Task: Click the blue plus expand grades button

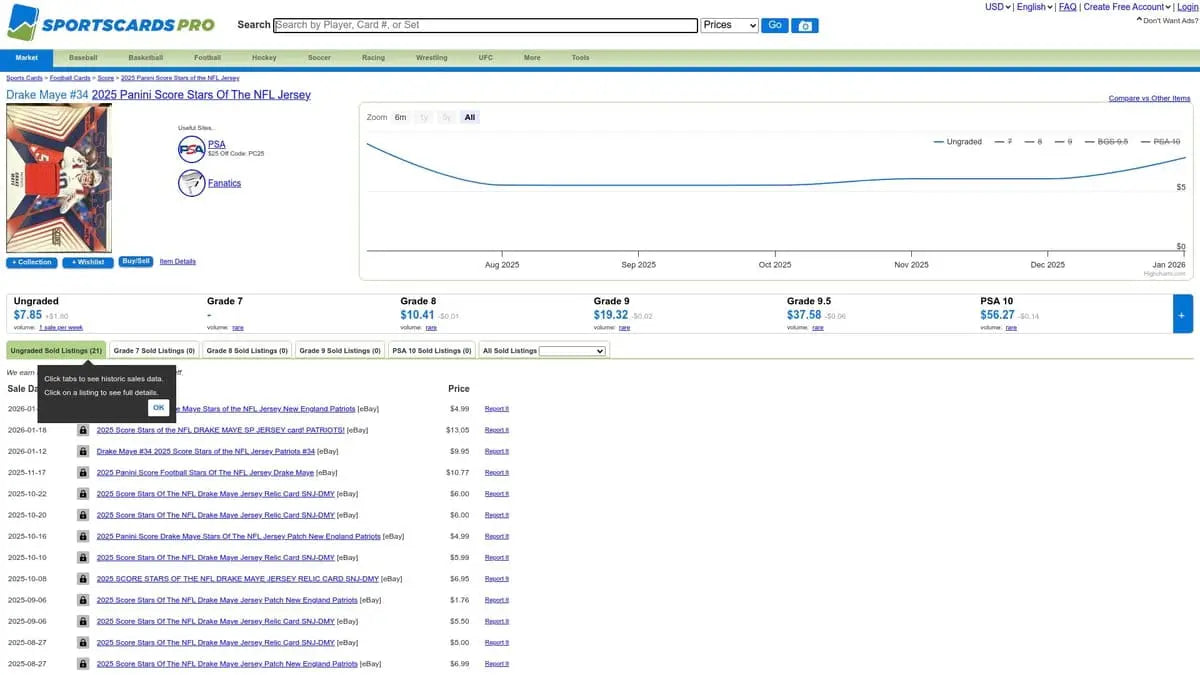Action: tap(1182, 314)
